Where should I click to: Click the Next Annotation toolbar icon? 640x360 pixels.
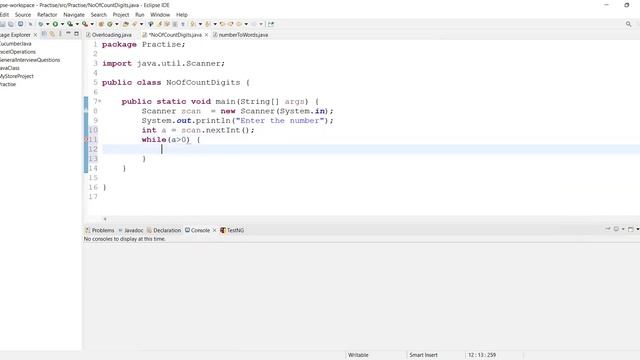pyautogui.click(x=193, y=24)
